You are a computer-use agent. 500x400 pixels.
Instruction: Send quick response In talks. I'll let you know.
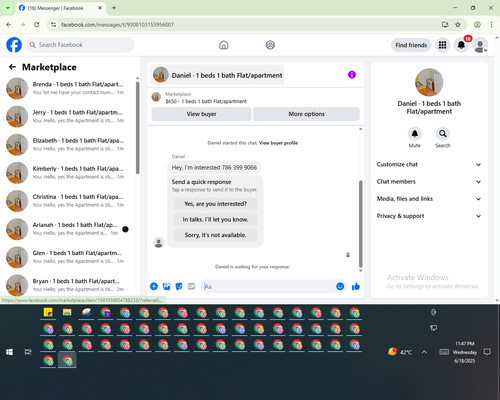[x=215, y=219]
